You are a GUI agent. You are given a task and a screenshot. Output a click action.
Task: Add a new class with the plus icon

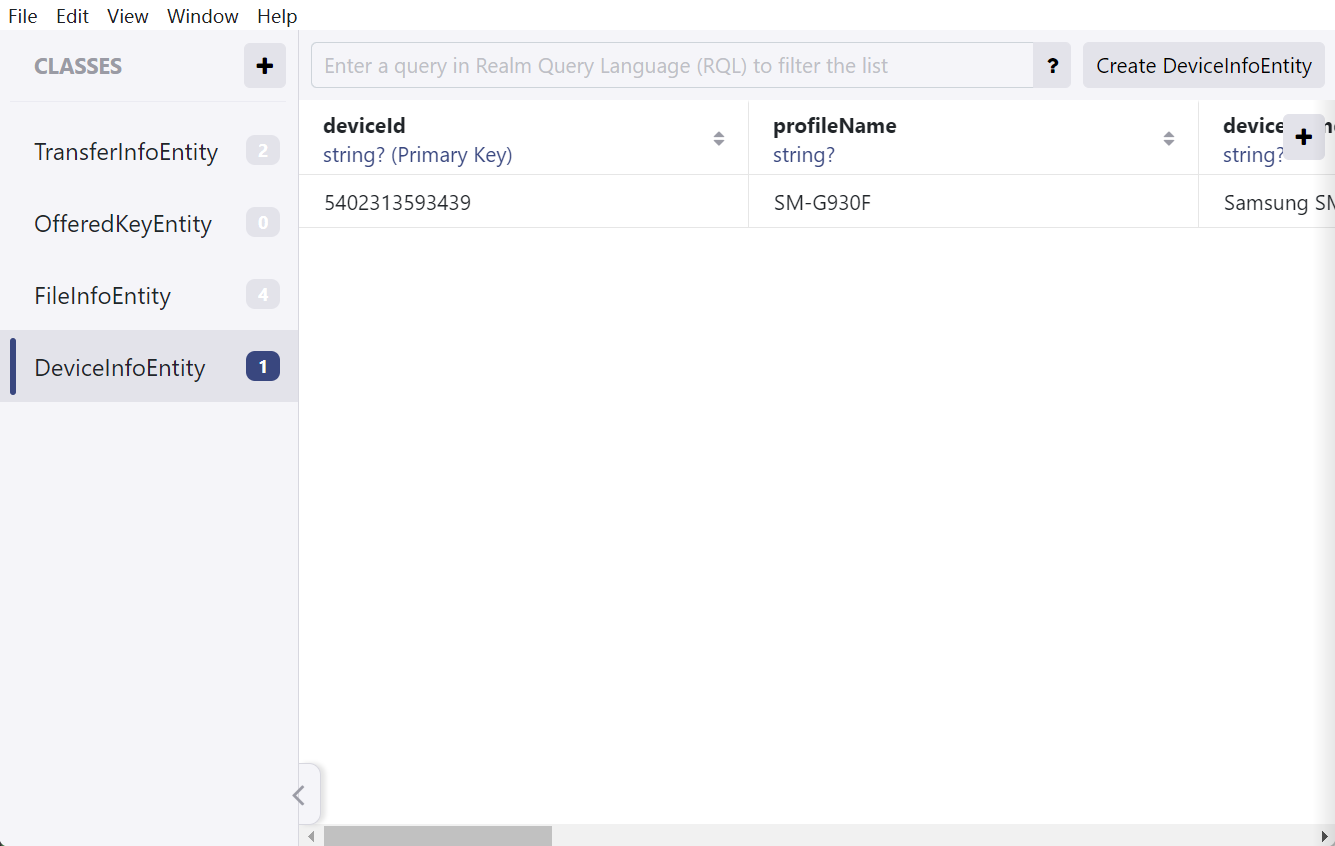(x=265, y=66)
